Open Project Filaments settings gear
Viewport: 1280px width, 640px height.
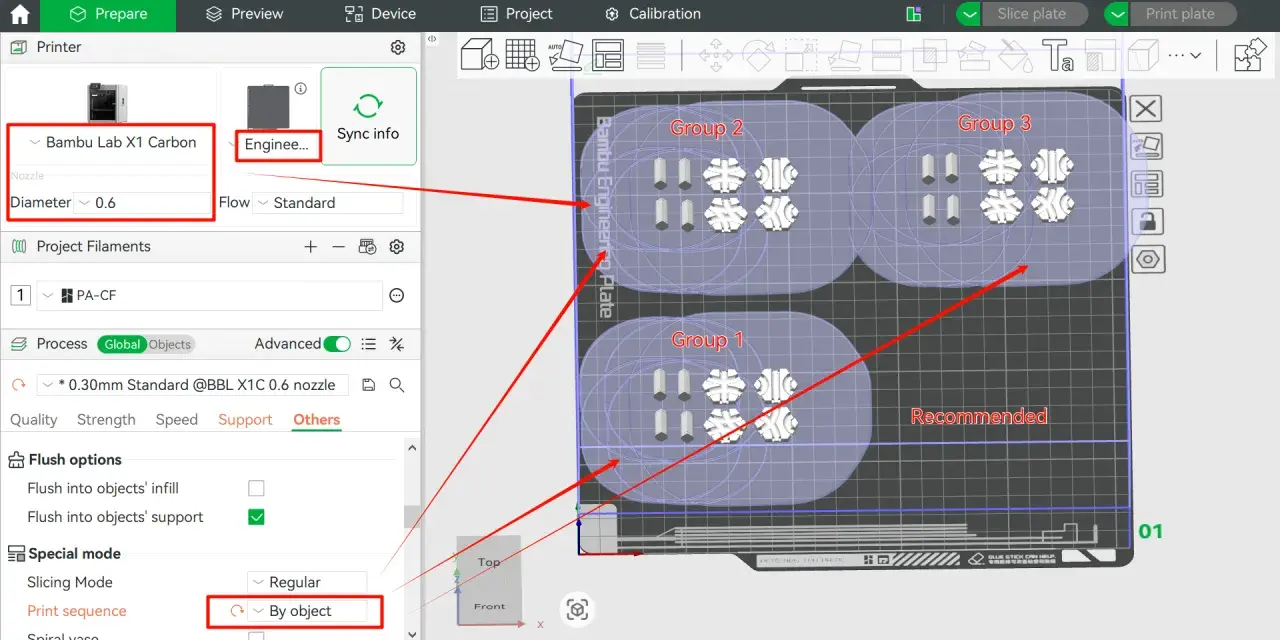397,246
